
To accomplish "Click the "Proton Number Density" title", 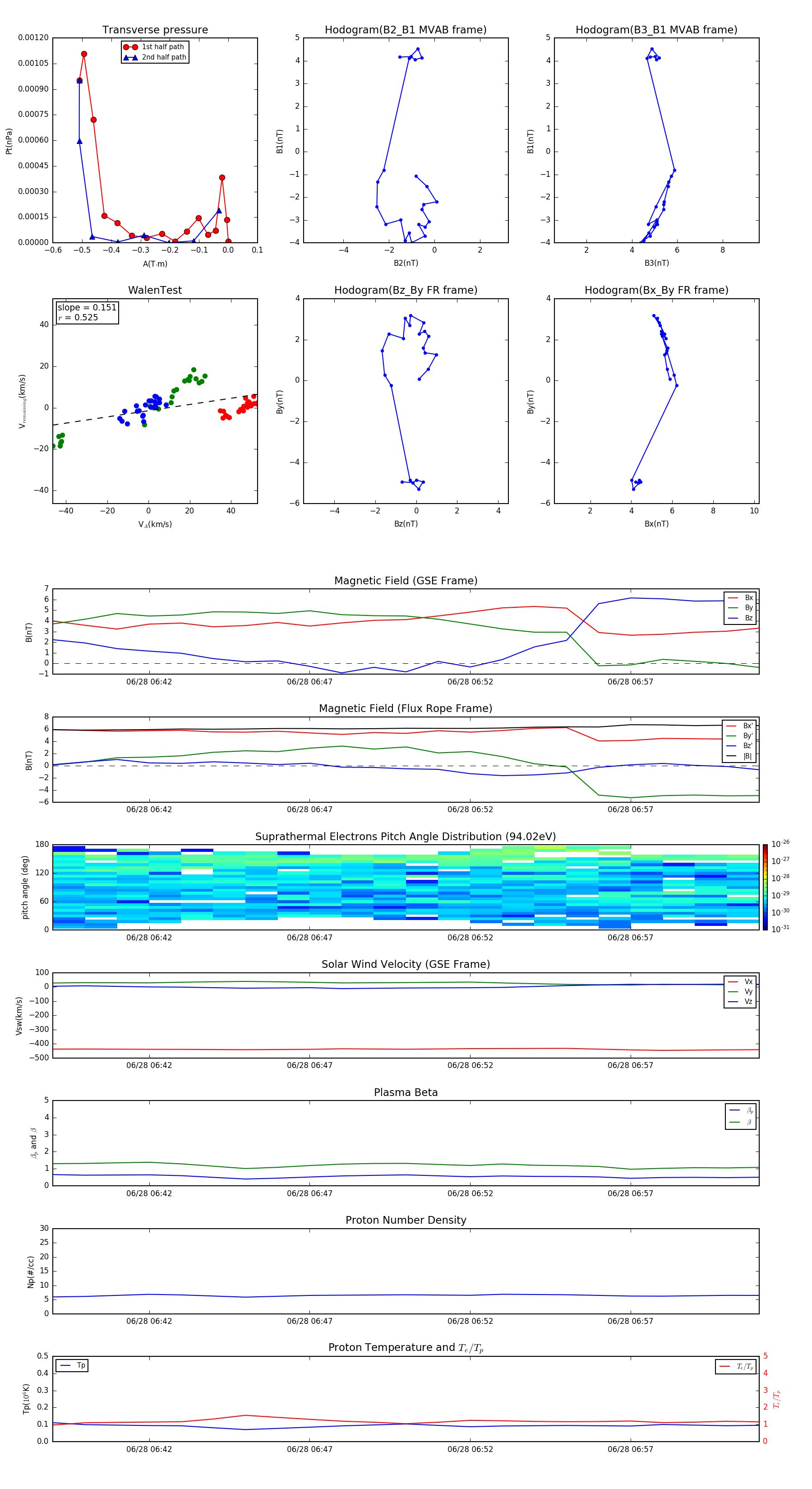I will click(x=406, y=1220).
